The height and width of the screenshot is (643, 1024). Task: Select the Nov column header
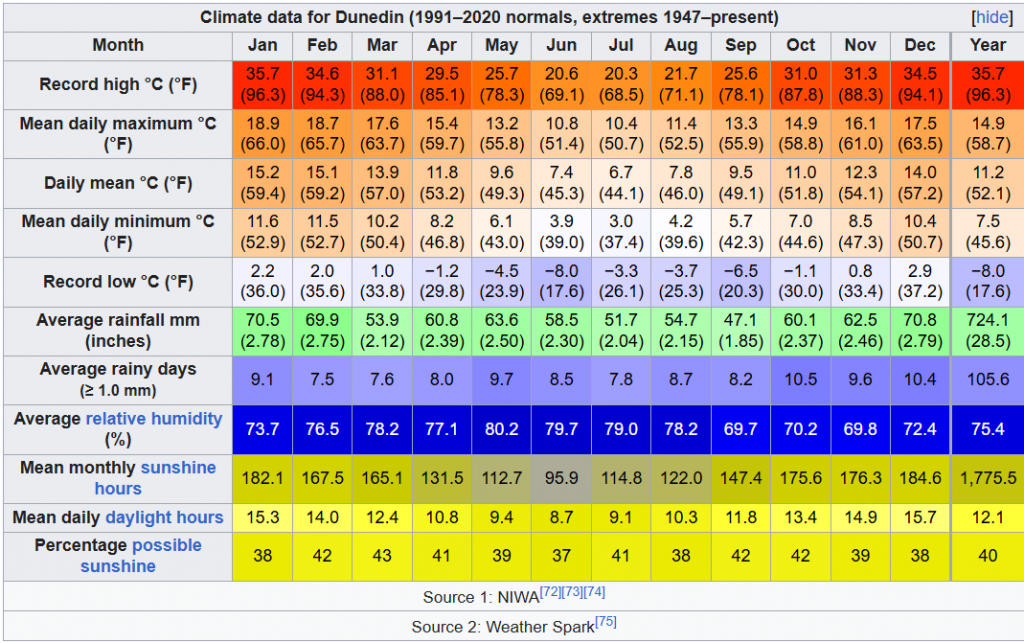click(x=860, y=46)
